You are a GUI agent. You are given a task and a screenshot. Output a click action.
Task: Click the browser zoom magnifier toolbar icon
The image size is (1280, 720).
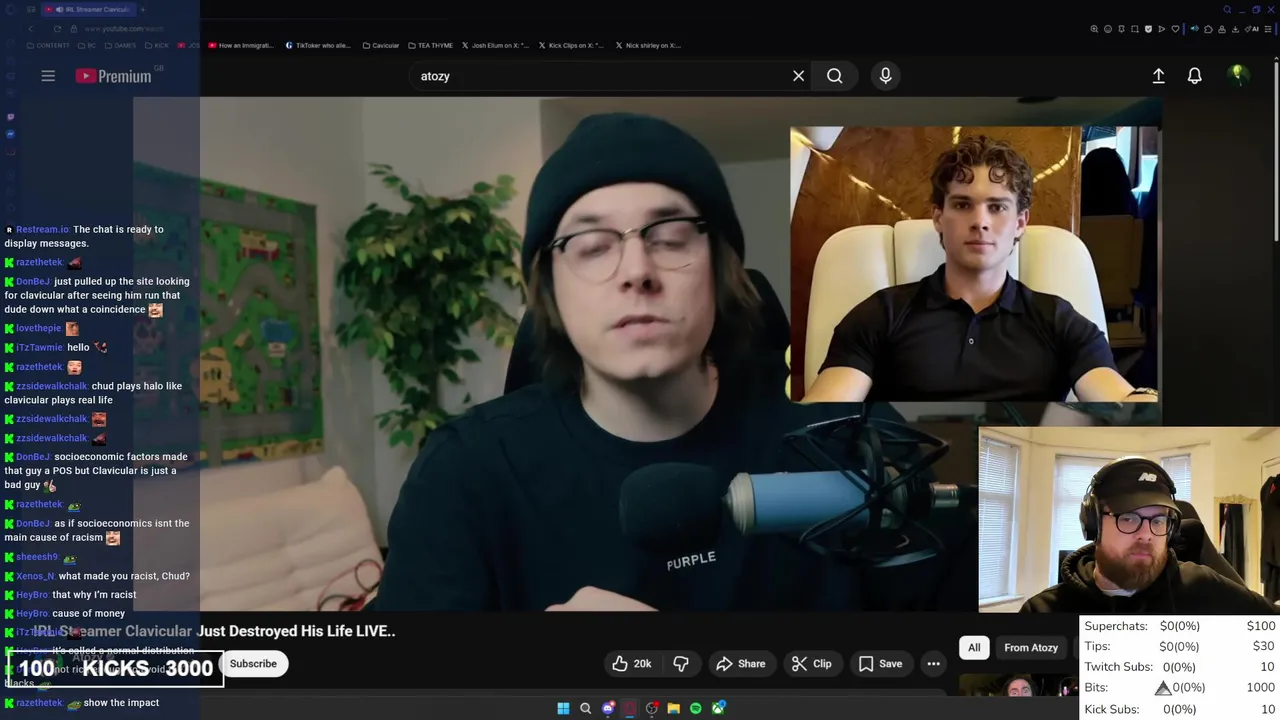pyautogui.click(x=1094, y=29)
